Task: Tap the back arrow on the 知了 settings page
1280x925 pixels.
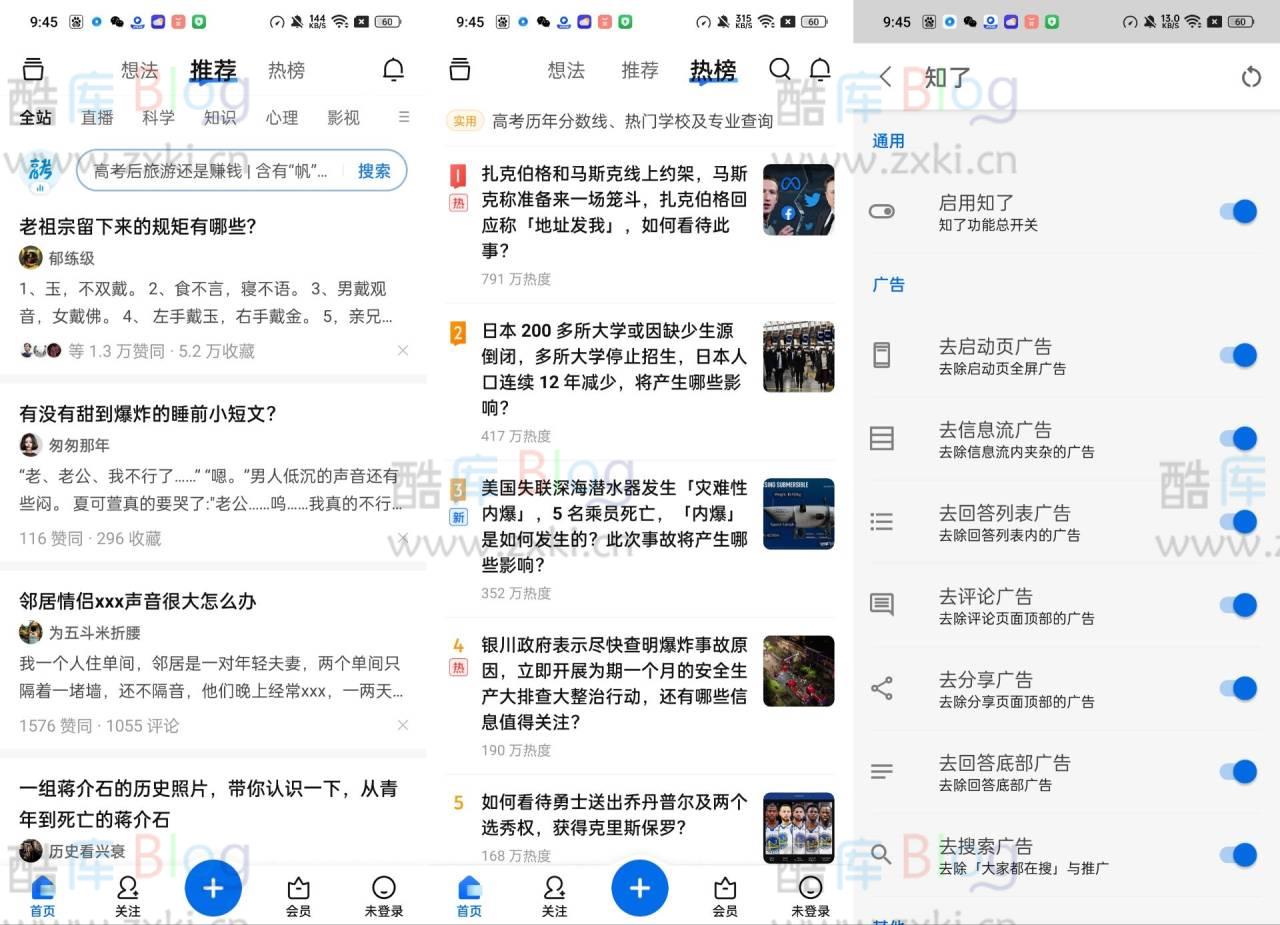Action: coord(884,77)
